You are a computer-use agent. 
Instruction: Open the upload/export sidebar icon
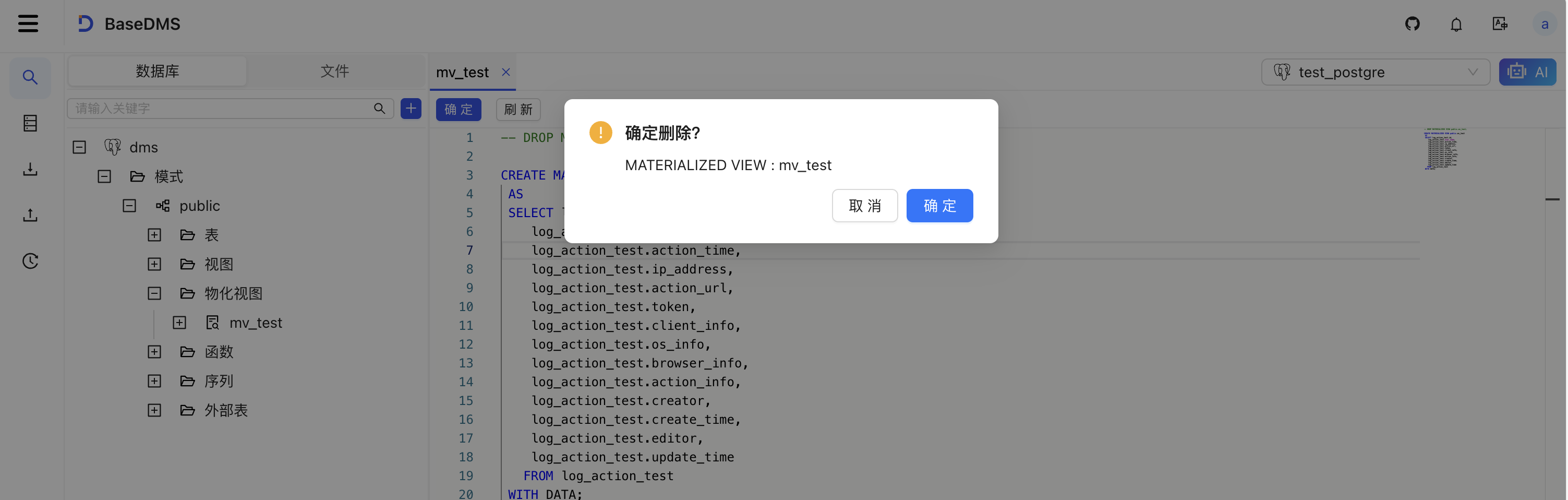tap(30, 215)
